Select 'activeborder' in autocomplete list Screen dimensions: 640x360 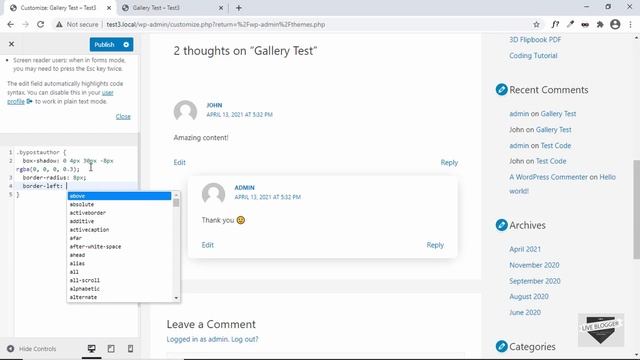pos(120,213)
